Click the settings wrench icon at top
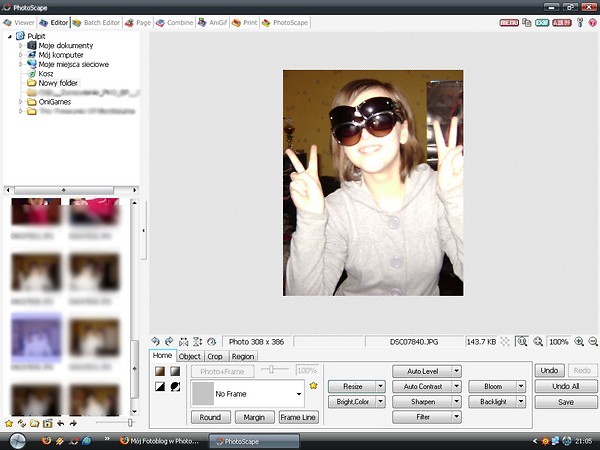This screenshot has width=600, height=450. pos(580,23)
